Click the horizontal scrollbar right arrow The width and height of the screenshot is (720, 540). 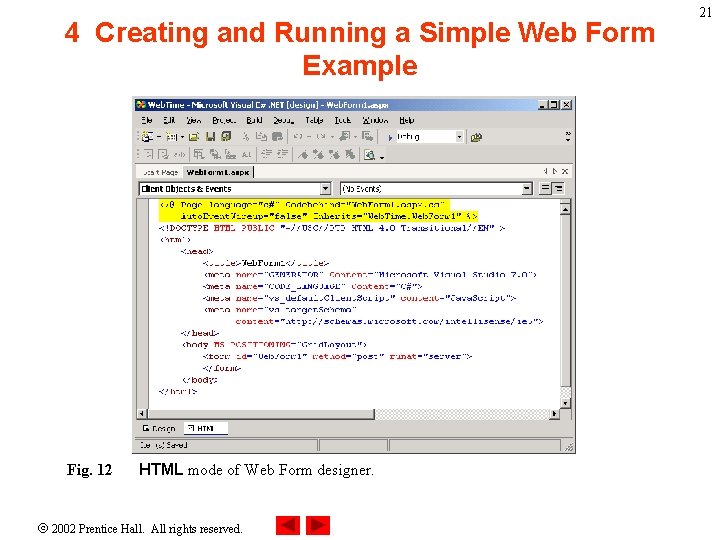[554, 414]
